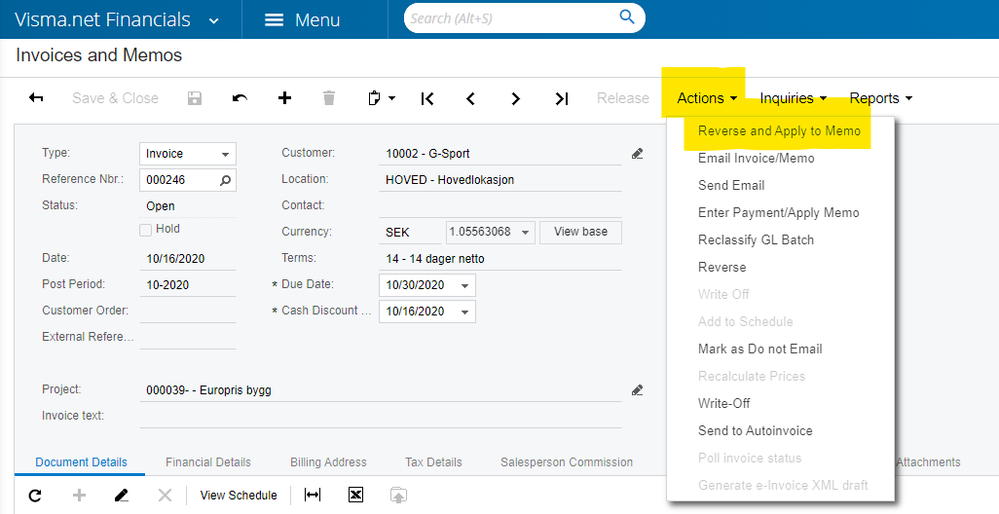Image resolution: width=999 pixels, height=514 pixels.
Task: Click Export to Excel grid icon
Action: pyautogui.click(x=356, y=495)
